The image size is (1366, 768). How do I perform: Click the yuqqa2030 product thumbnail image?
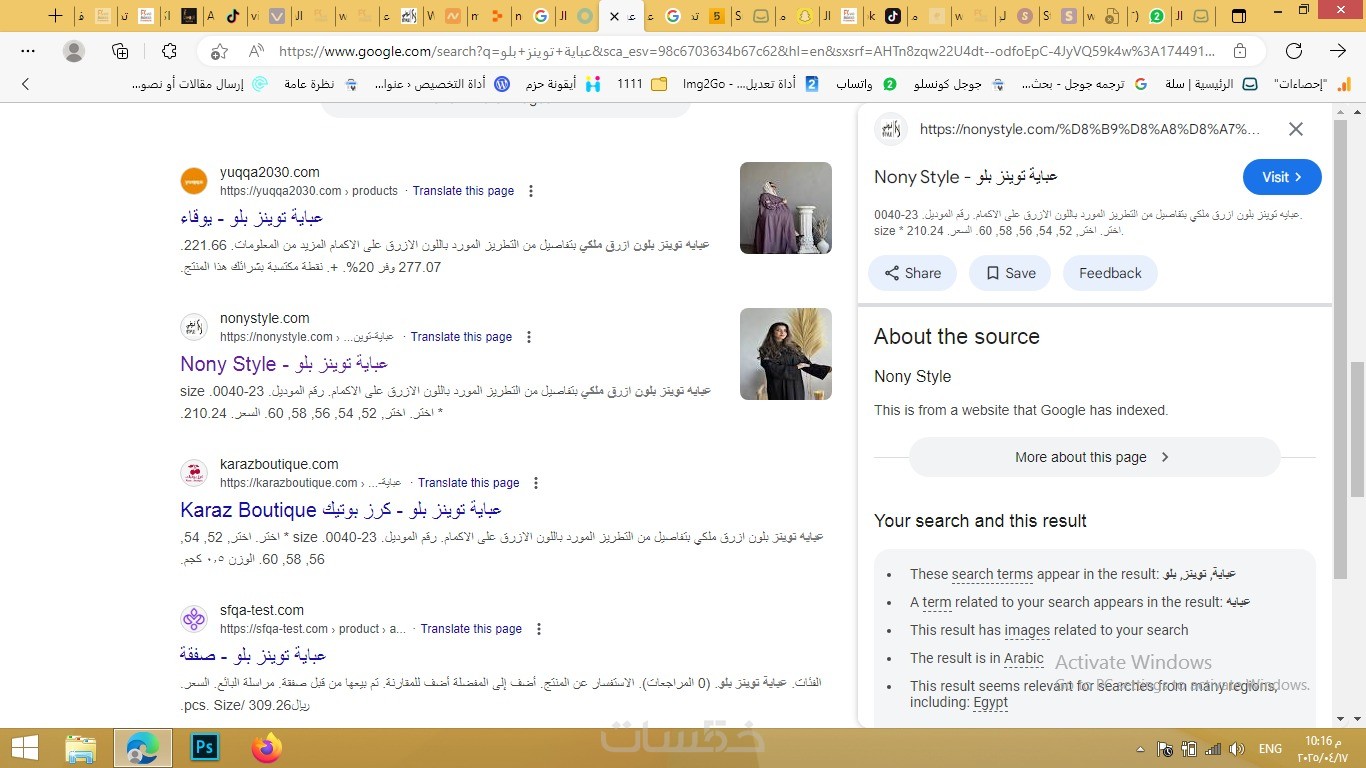786,208
